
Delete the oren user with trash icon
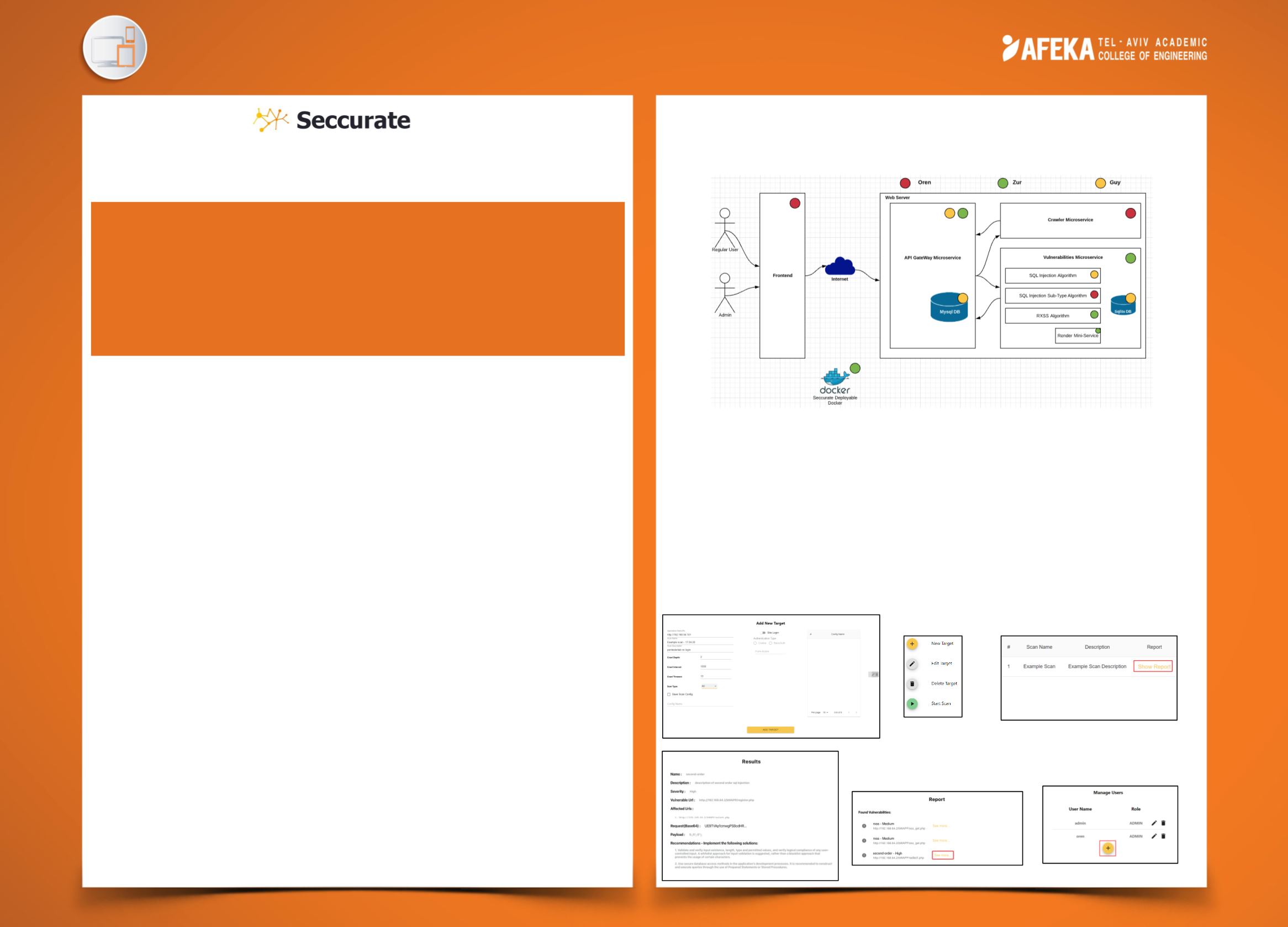click(1164, 836)
